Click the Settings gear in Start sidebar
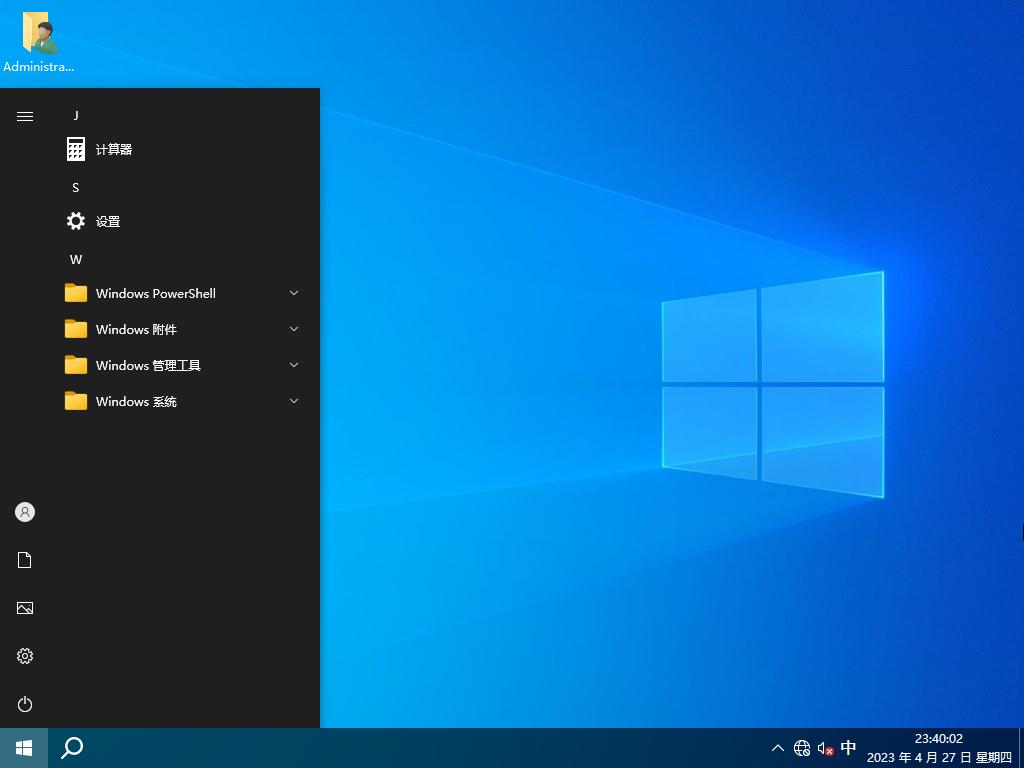1024x768 pixels. [x=25, y=656]
